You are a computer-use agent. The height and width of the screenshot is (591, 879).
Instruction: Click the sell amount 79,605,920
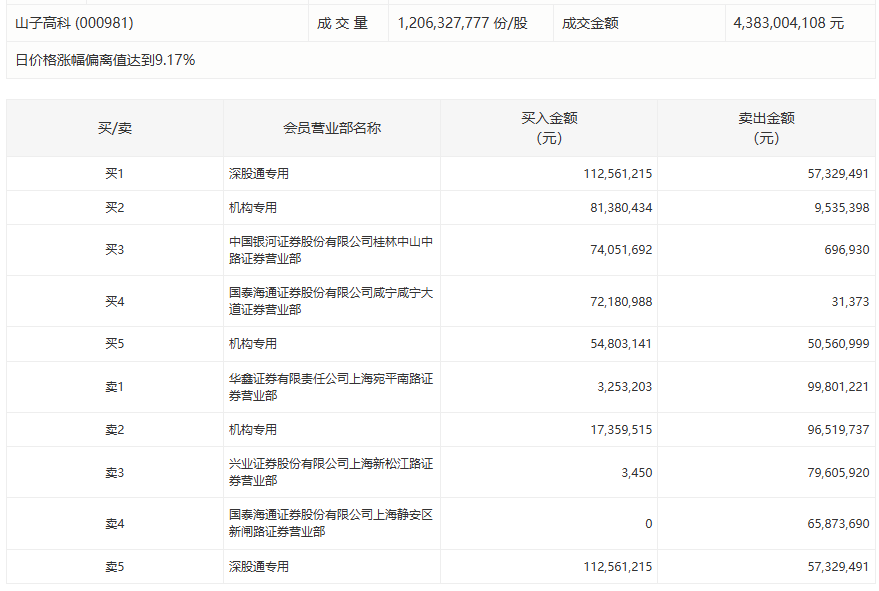click(838, 473)
